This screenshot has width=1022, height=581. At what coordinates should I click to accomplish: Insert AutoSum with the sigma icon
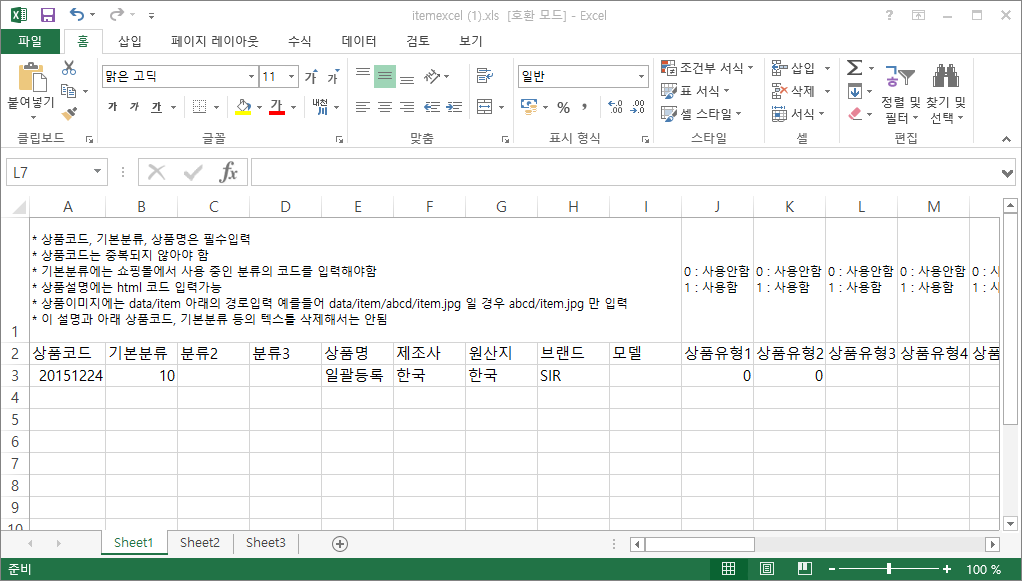tap(854, 68)
